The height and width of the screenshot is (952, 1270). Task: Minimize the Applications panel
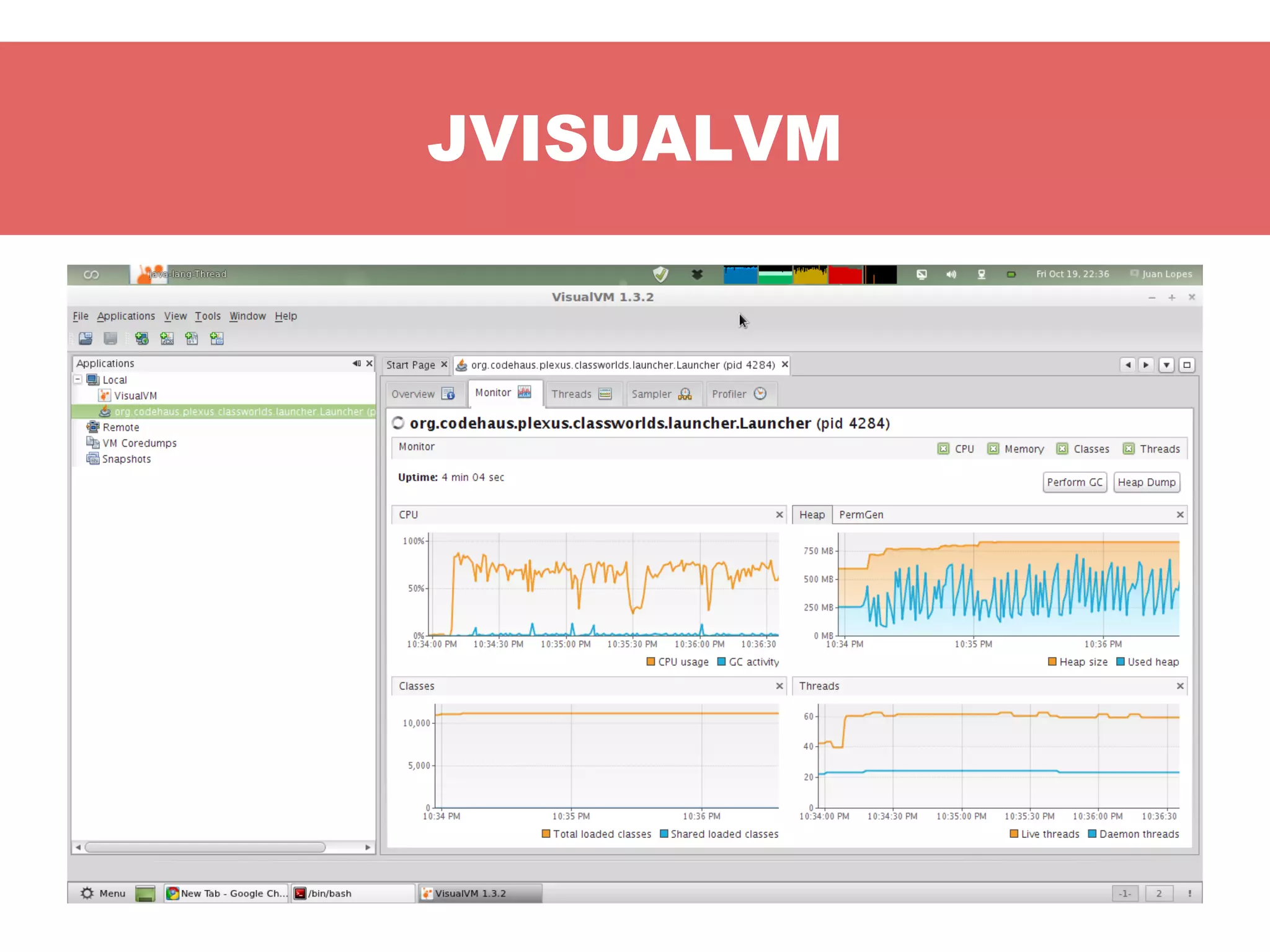[x=357, y=363]
